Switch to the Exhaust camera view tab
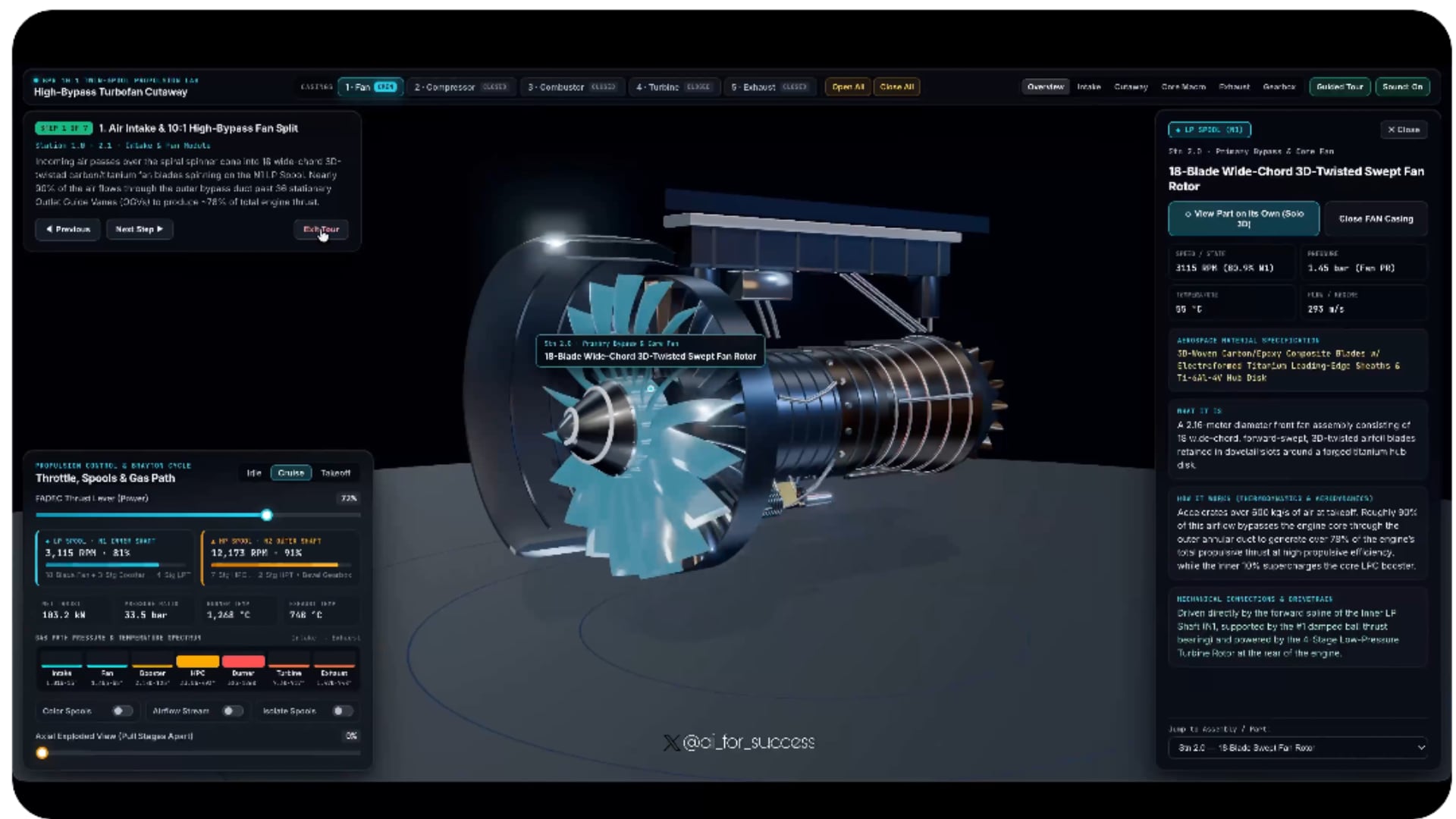 (1234, 87)
